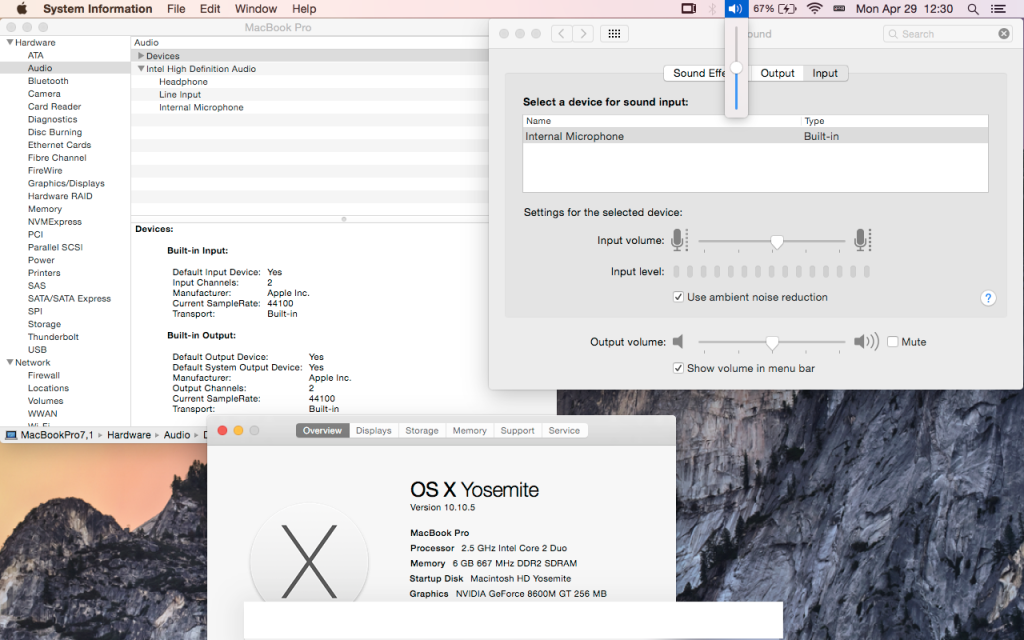This screenshot has width=1024, height=640.
Task: Click the loud microphone icon beside input slider
Action: click(862, 240)
